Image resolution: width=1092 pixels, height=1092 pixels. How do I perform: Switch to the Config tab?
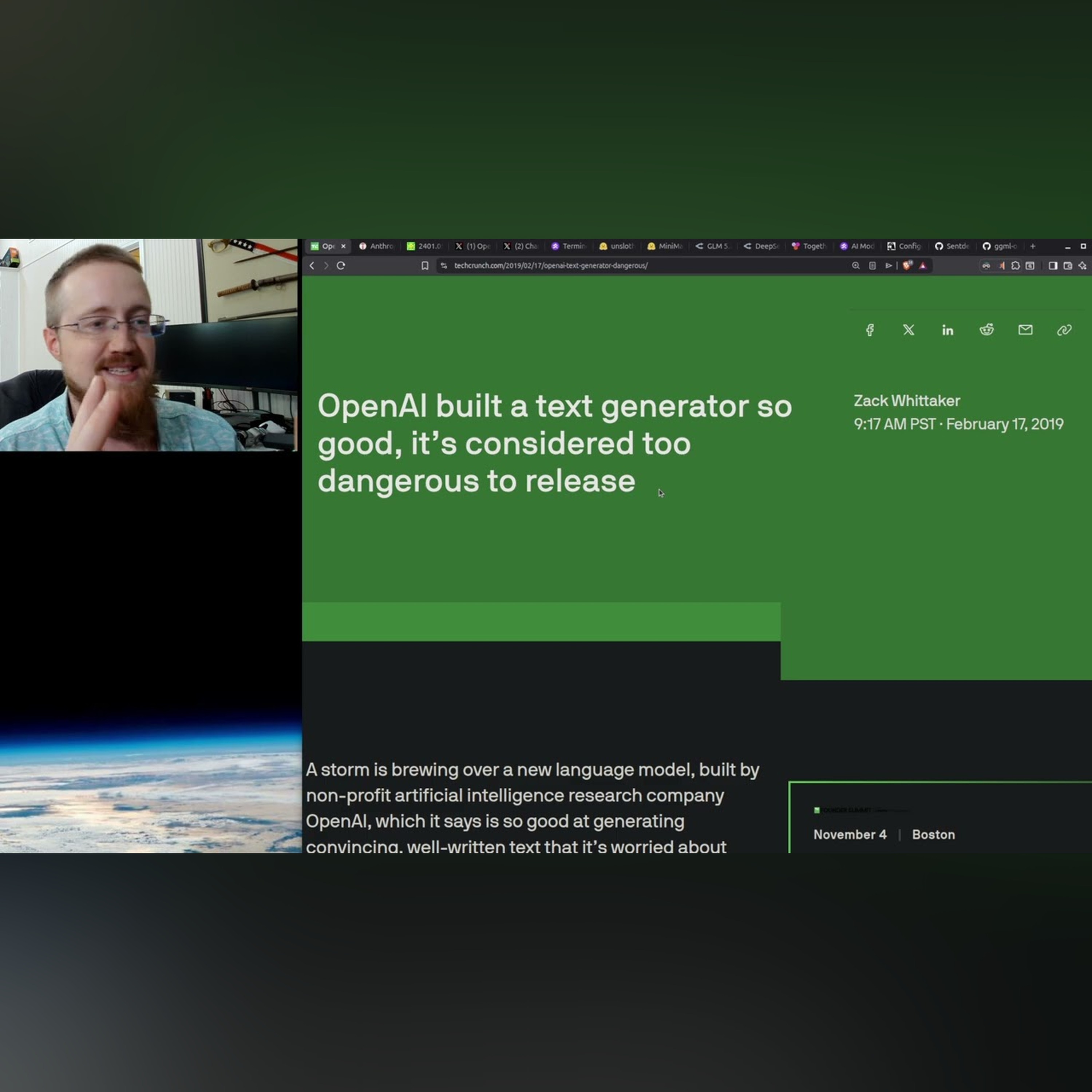point(904,246)
